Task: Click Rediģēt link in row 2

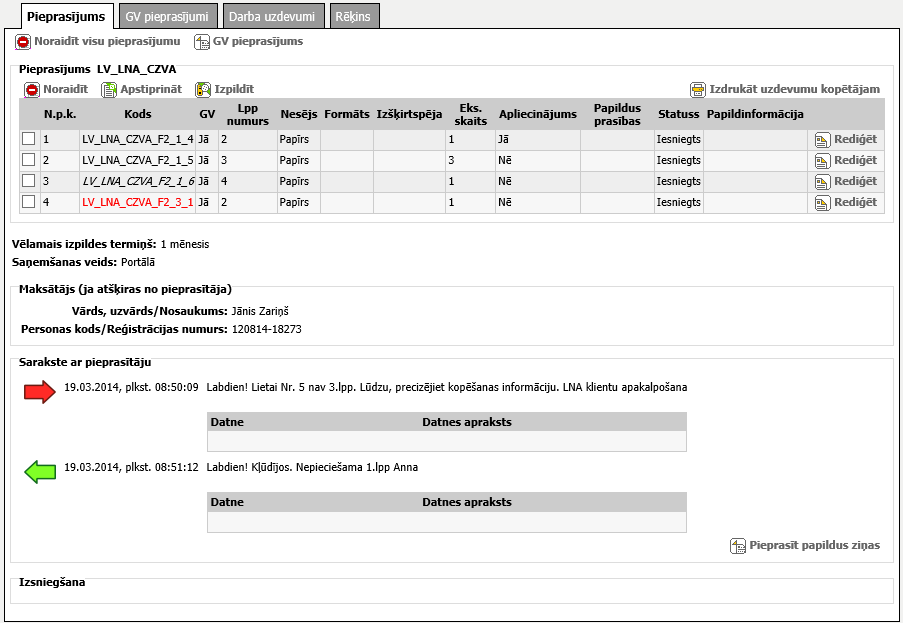Action: [x=855, y=160]
